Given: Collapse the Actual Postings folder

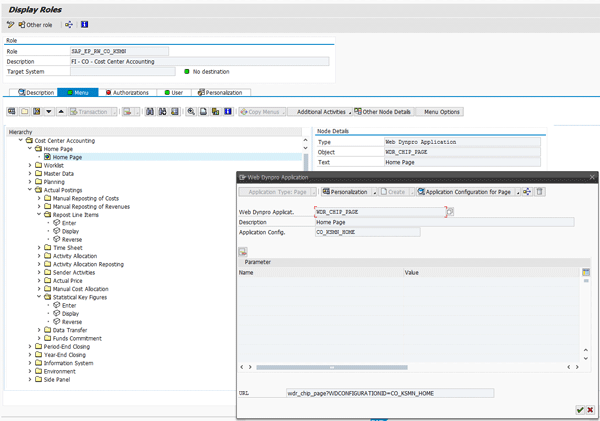Looking at the screenshot, I should point(30,189).
